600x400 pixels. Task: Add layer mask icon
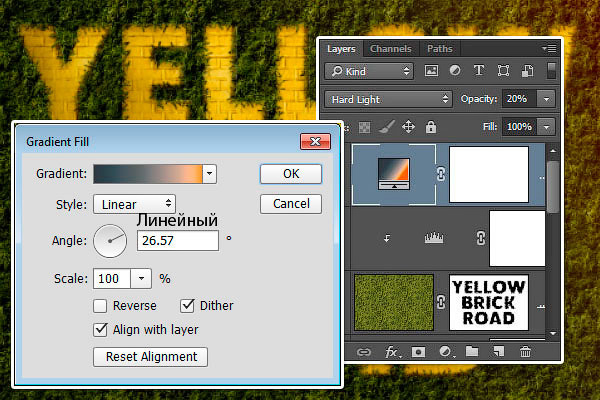(x=418, y=352)
